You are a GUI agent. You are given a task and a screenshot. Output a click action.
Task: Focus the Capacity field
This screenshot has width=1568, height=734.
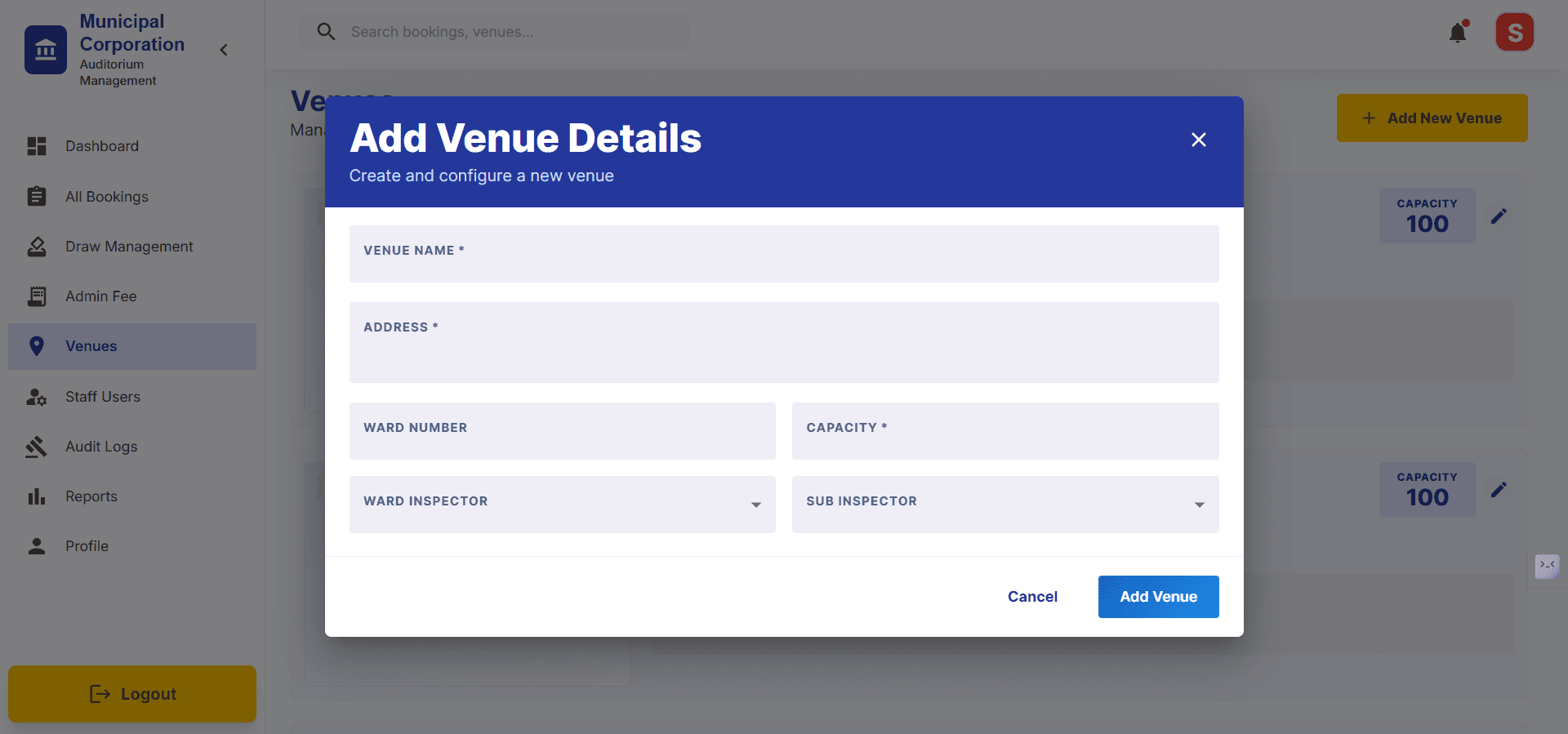(x=1005, y=431)
